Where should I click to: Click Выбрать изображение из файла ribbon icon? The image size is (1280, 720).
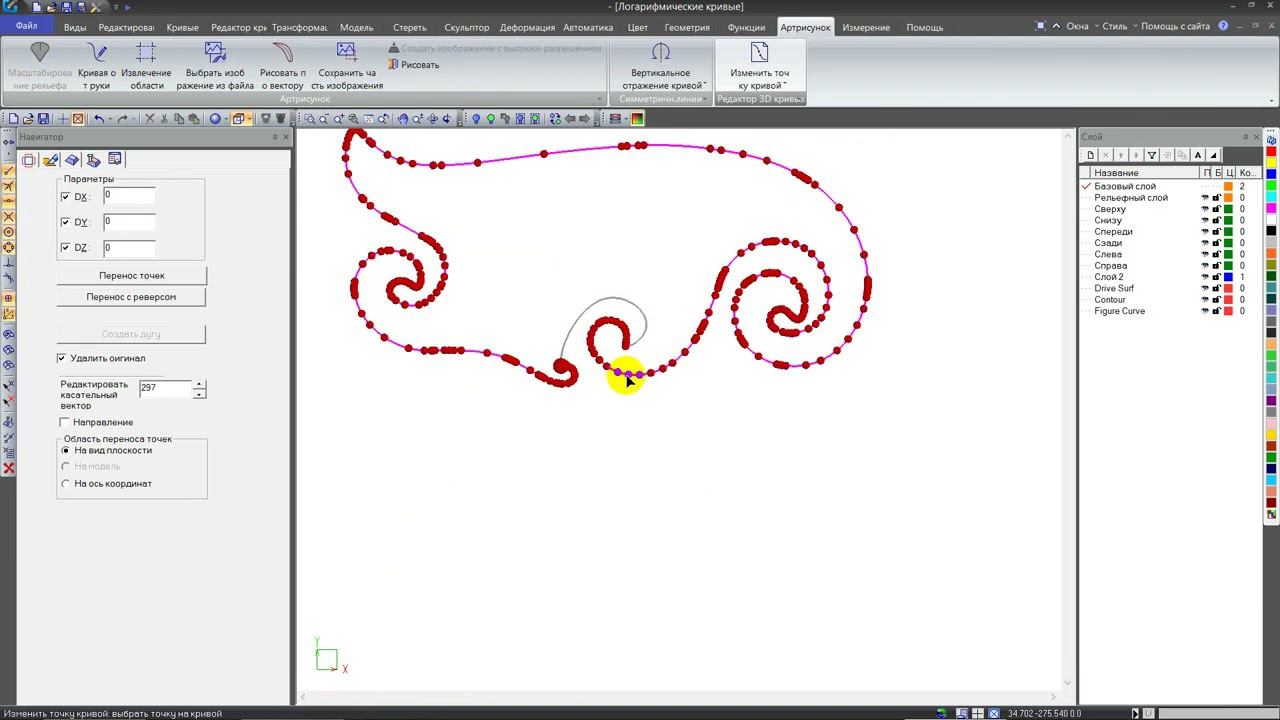pos(215,66)
